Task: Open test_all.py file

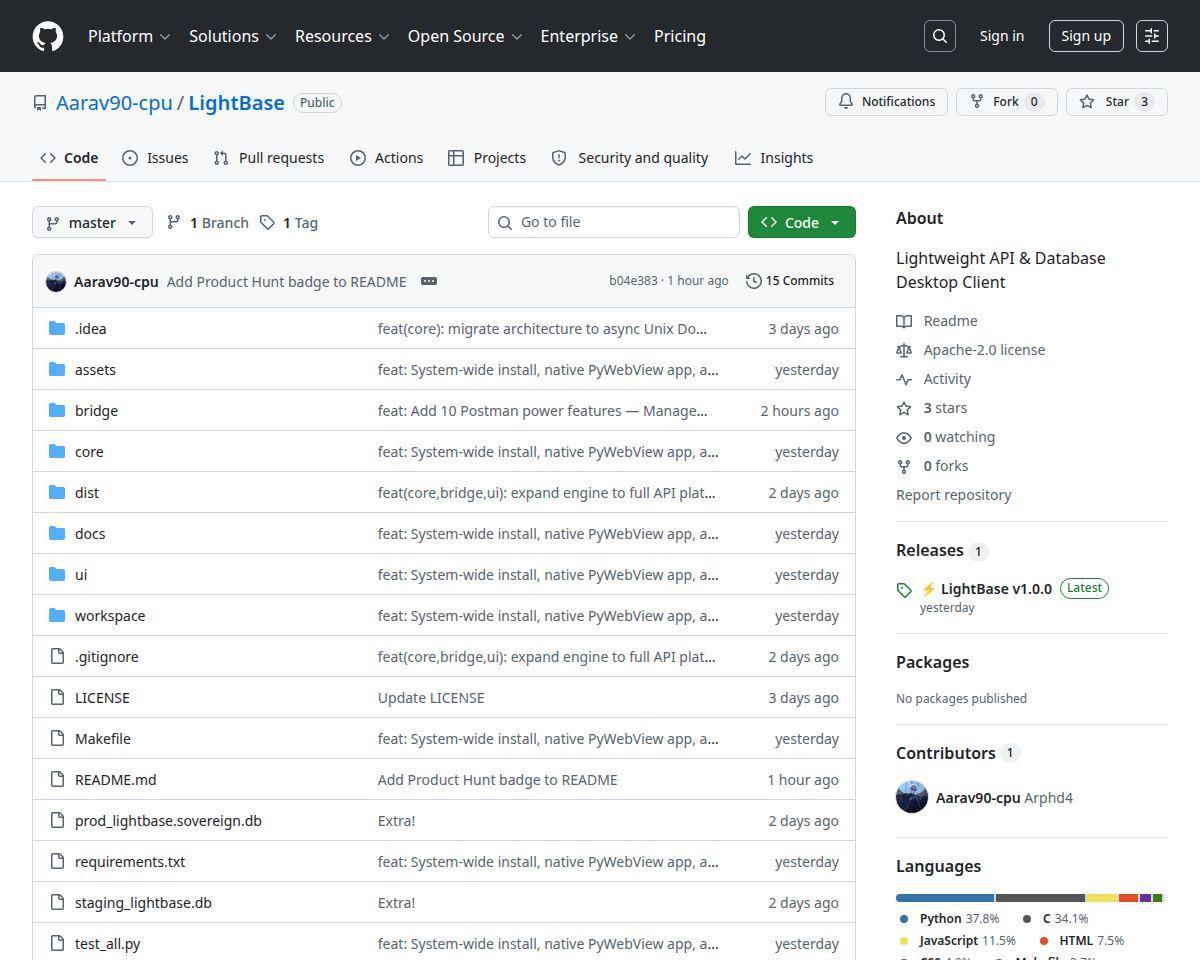Action: 107,944
